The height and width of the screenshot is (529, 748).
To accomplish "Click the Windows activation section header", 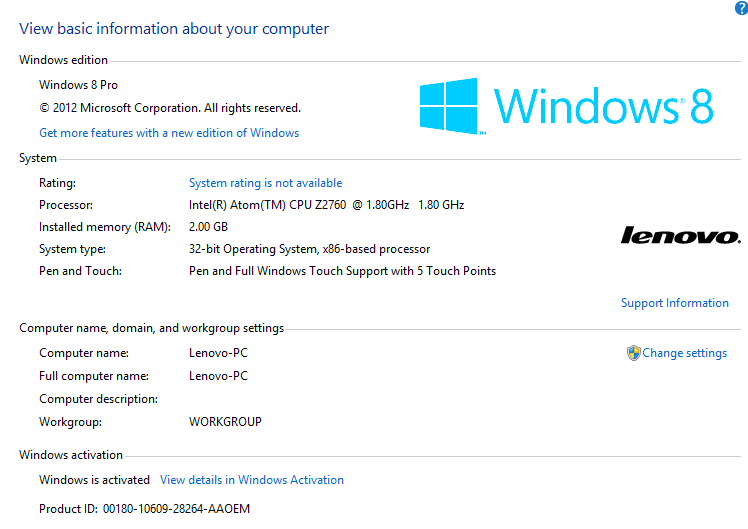I will 71,455.
